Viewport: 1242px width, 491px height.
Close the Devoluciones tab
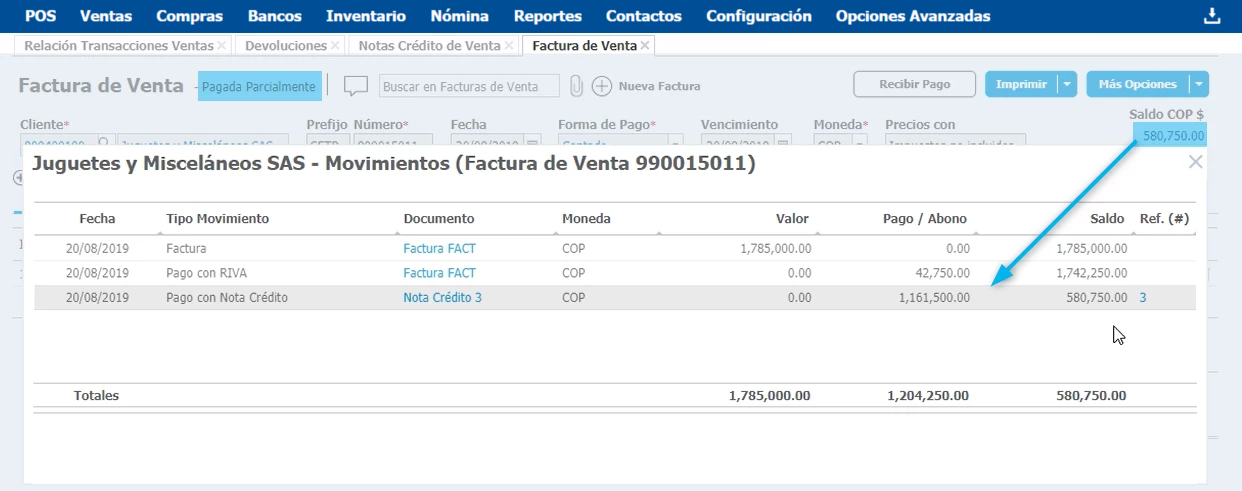[335, 46]
